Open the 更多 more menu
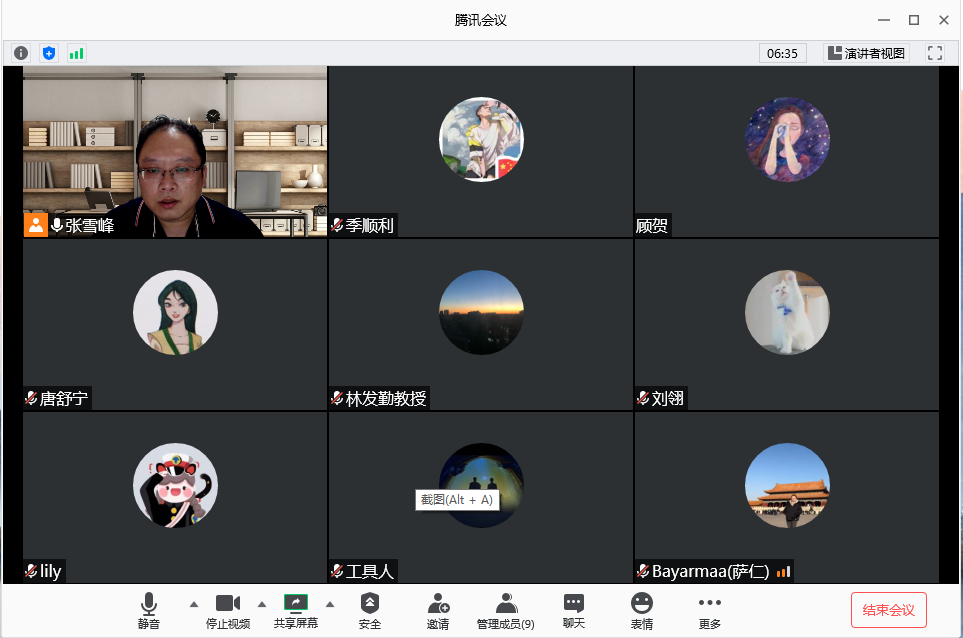The image size is (963, 638). click(x=710, y=609)
